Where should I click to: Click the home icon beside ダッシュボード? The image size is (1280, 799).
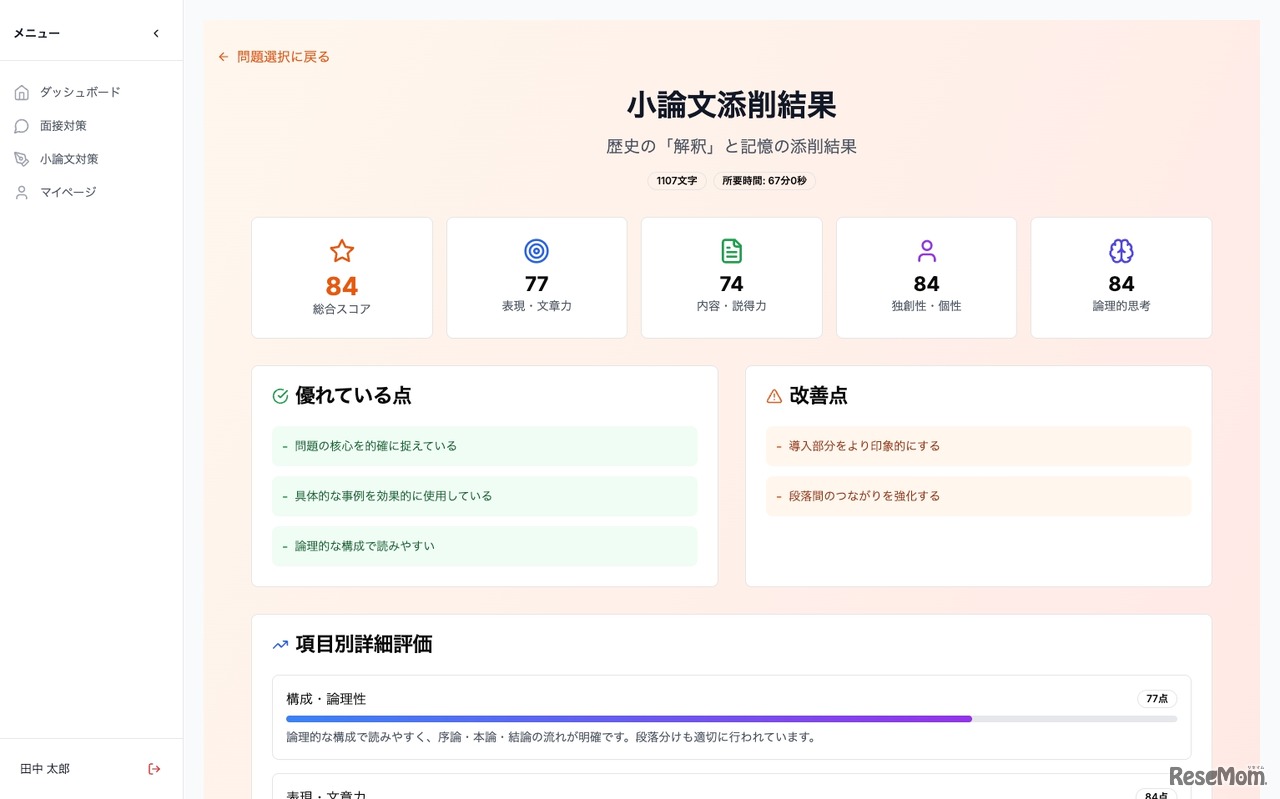pos(22,91)
